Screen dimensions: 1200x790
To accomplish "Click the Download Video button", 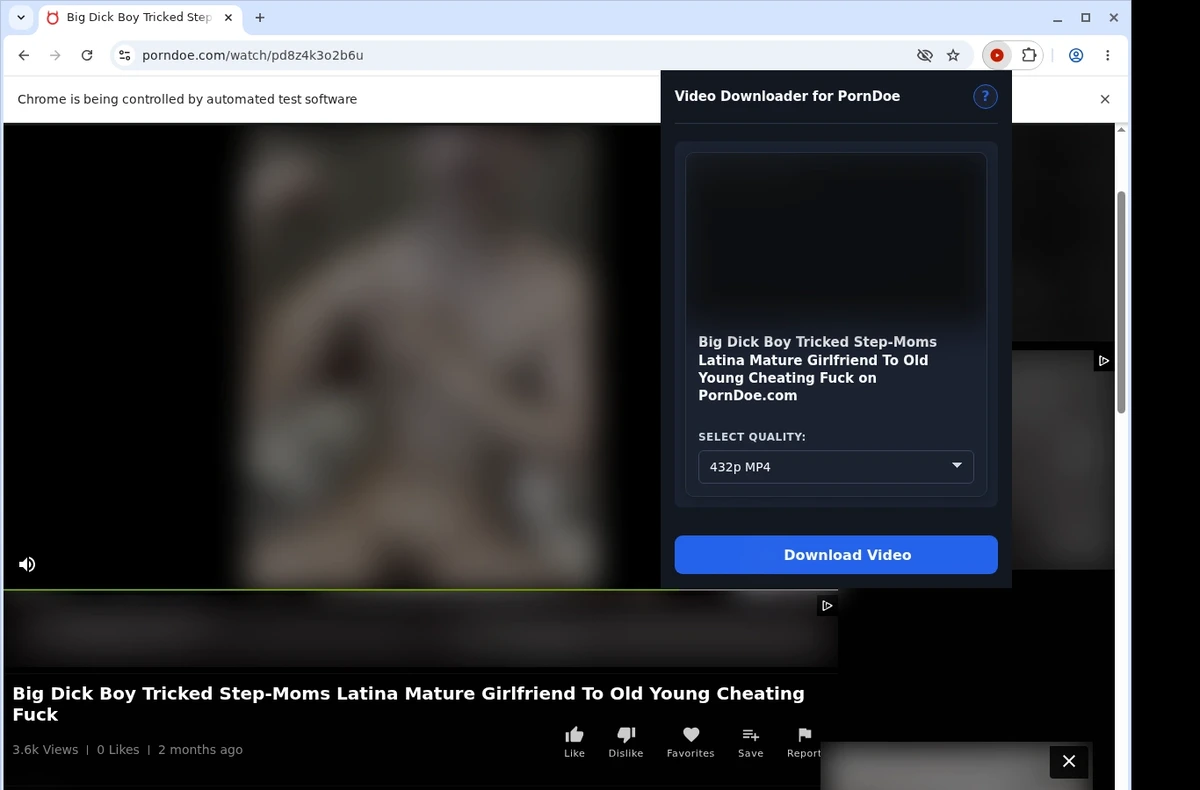I will point(836,555).
